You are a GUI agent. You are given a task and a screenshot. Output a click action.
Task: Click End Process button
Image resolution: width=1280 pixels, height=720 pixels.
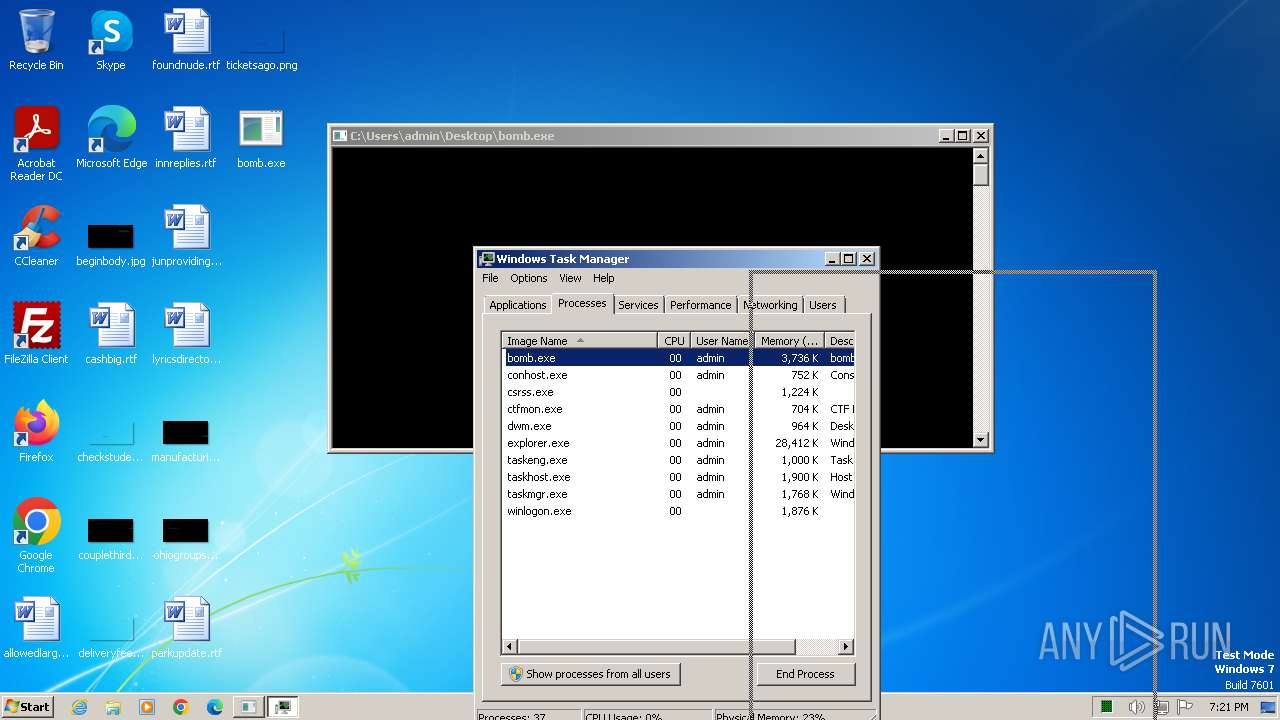[805, 674]
